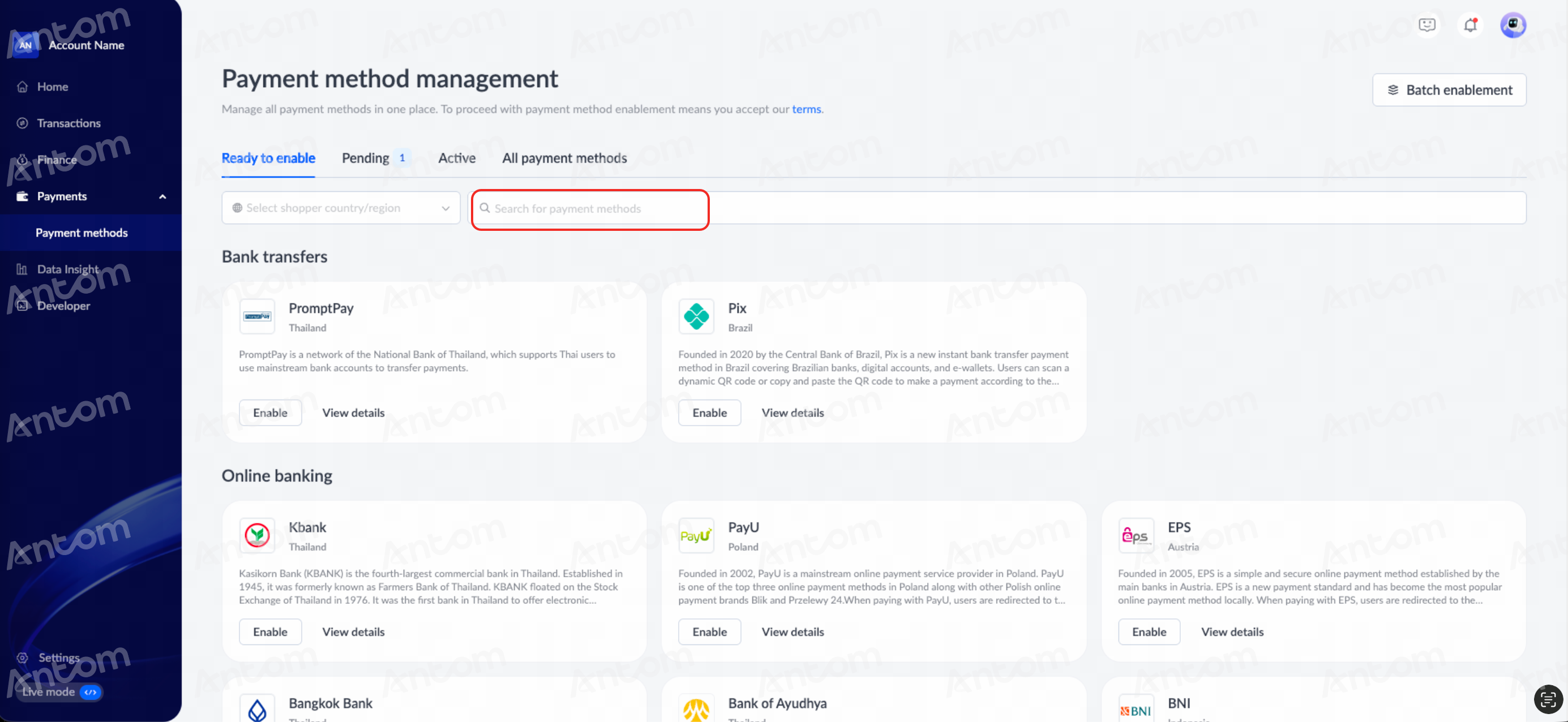Click the PromptPay logo thumbnail

[258, 316]
